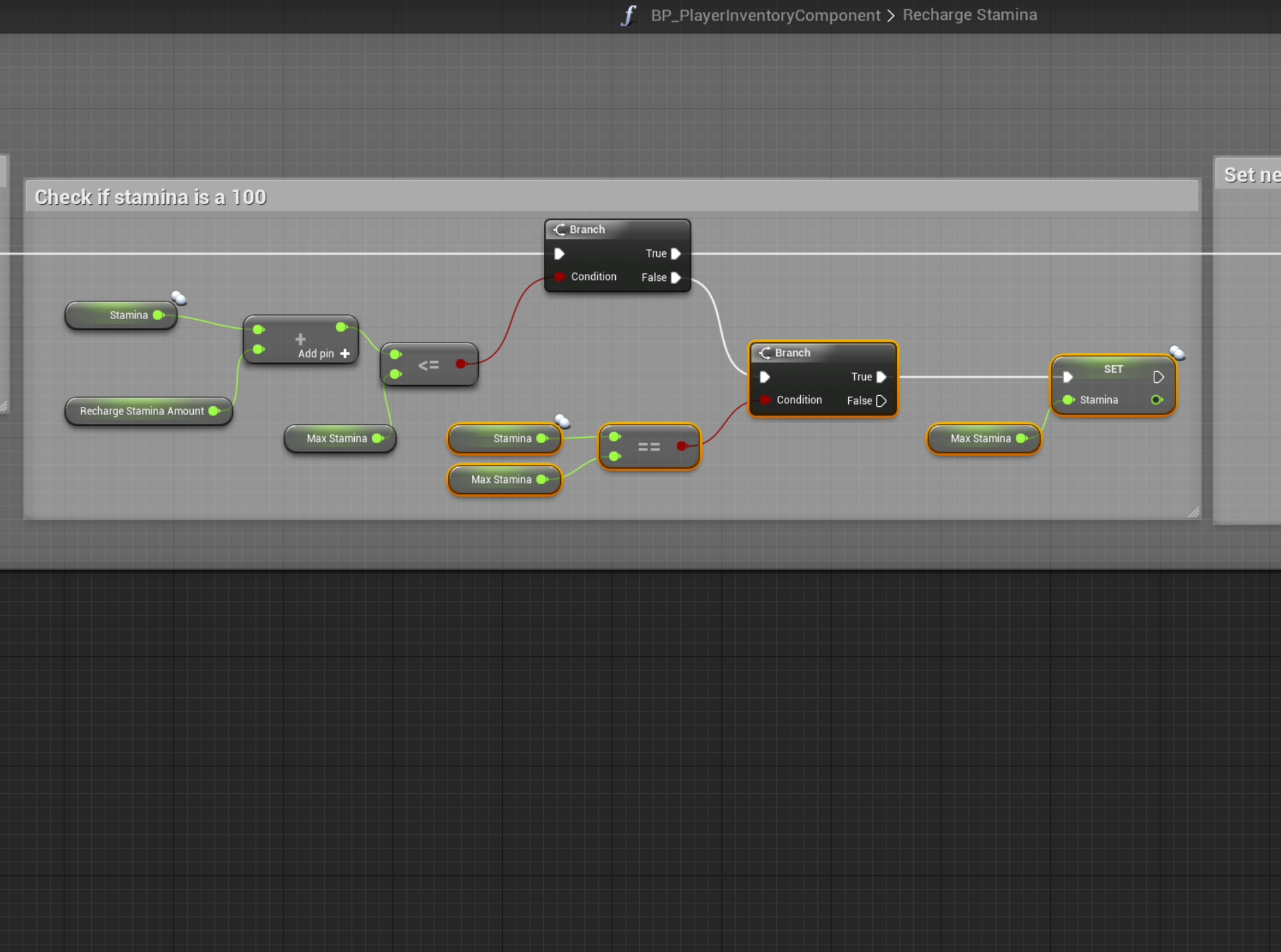The image size is (1281, 952).
Task: Click the function icon beside BP_PlayerInventoryComponent
Action: coord(628,15)
